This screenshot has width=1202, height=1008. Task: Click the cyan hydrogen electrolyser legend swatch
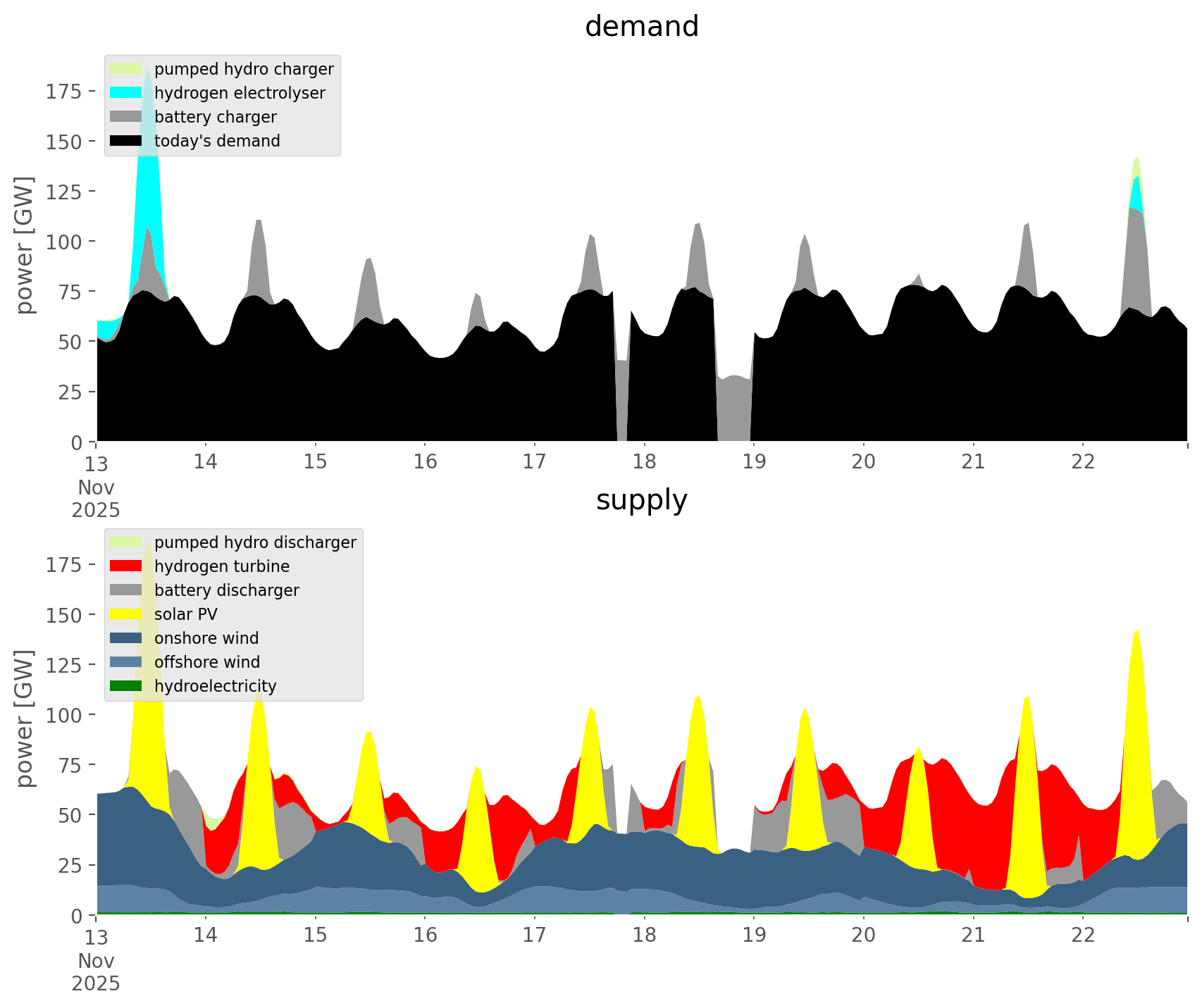click(126, 93)
